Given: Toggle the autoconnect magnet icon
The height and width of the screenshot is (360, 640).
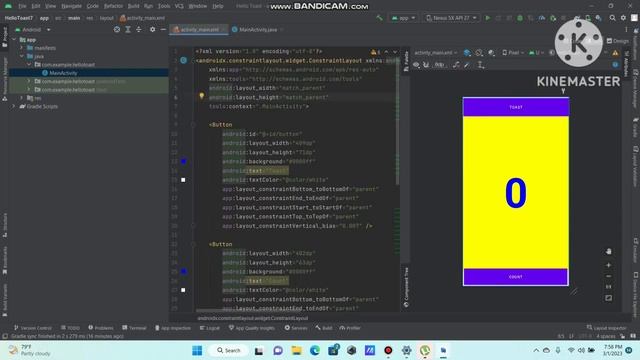Looking at the screenshot, I should pos(426,65).
